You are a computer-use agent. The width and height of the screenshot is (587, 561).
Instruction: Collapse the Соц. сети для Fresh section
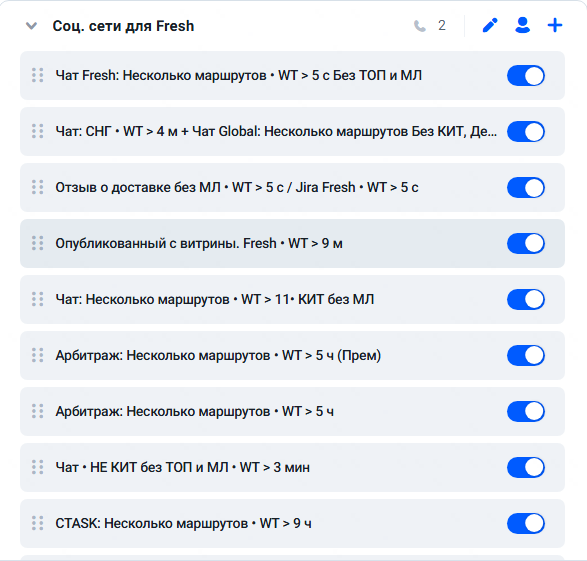[x=31, y=26]
